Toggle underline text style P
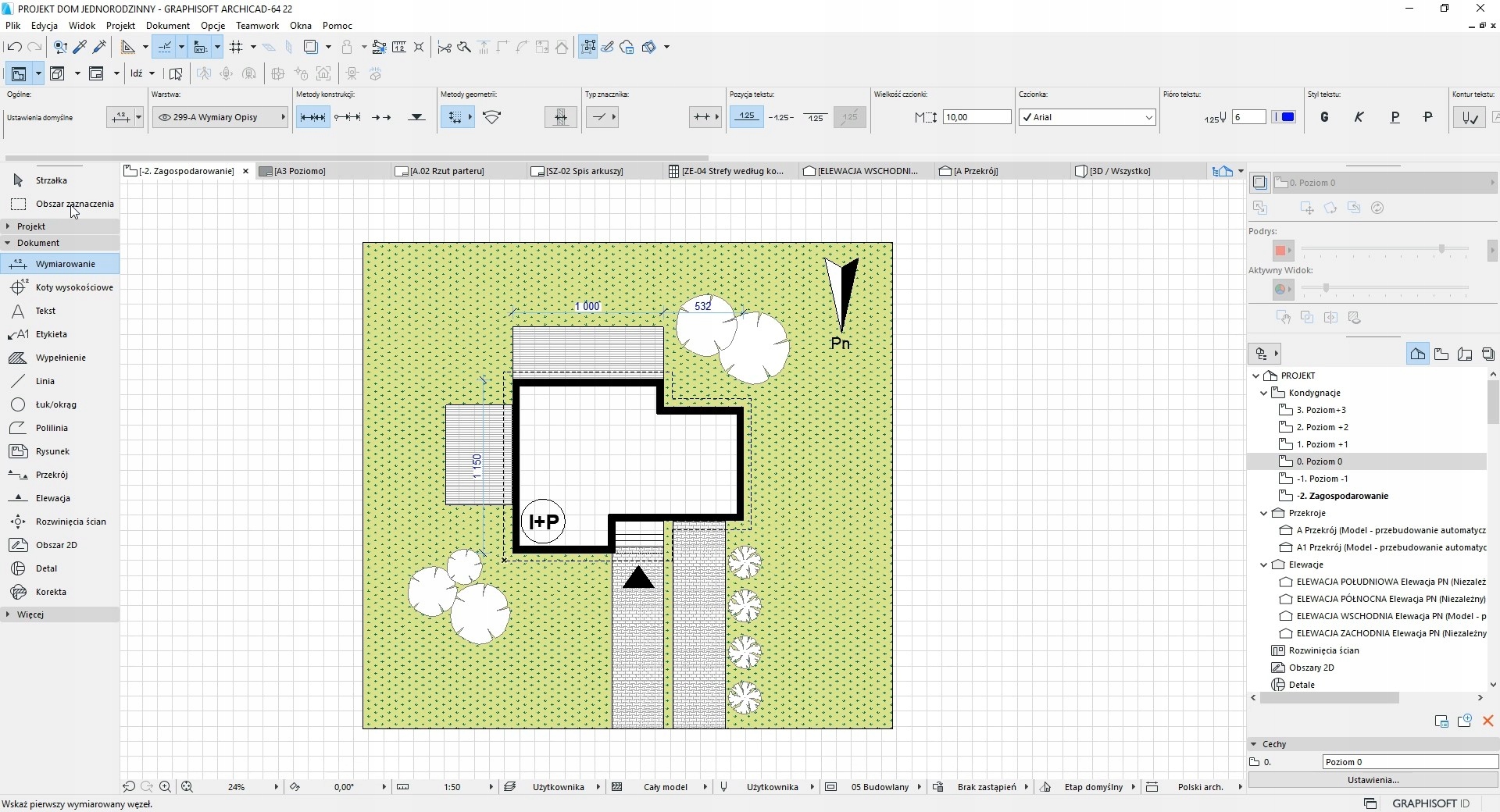The image size is (1500, 812). tap(1395, 117)
